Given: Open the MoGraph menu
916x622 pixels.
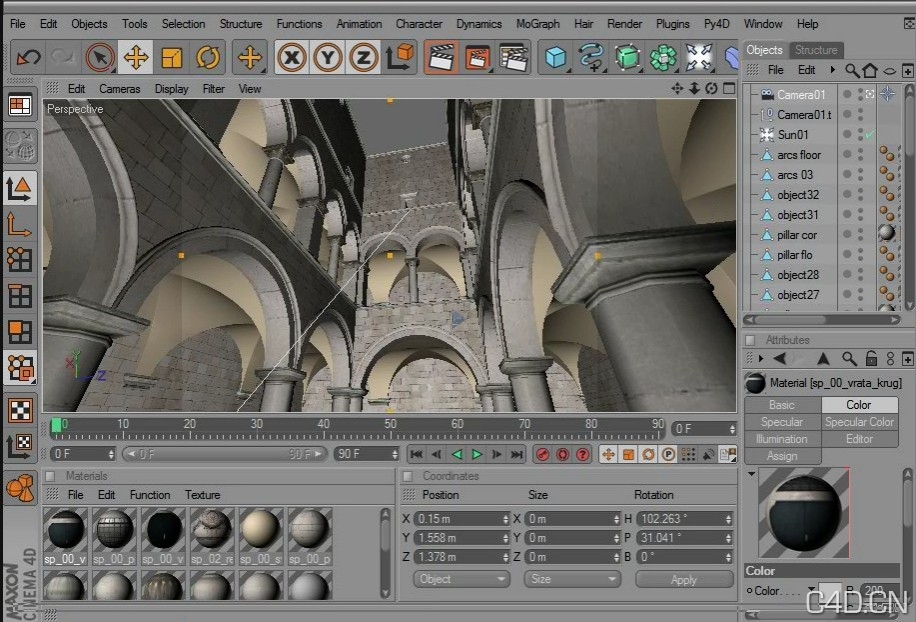Looking at the screenshot, I should 537,24.
